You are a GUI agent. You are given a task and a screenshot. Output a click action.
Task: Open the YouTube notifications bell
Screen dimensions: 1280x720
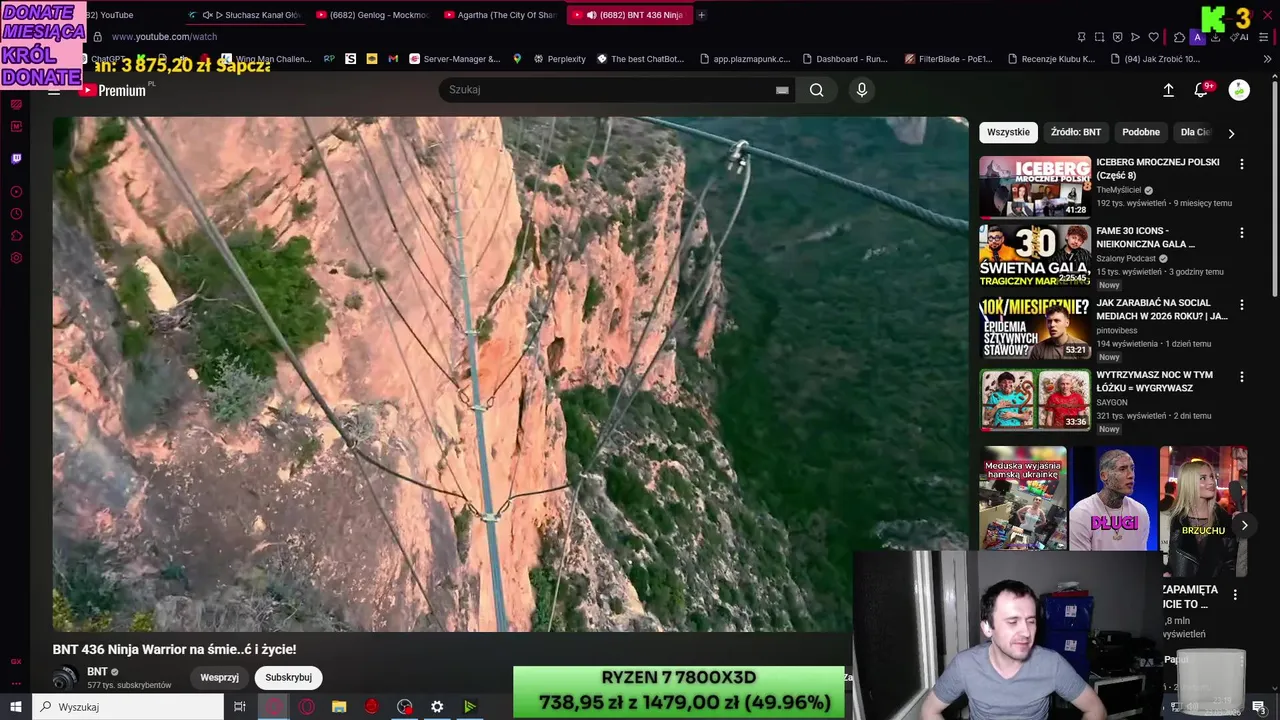[1202, 90]
